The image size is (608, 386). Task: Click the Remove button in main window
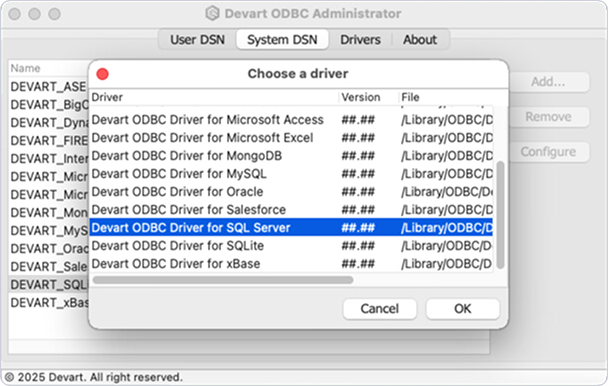tap(548, 117)
